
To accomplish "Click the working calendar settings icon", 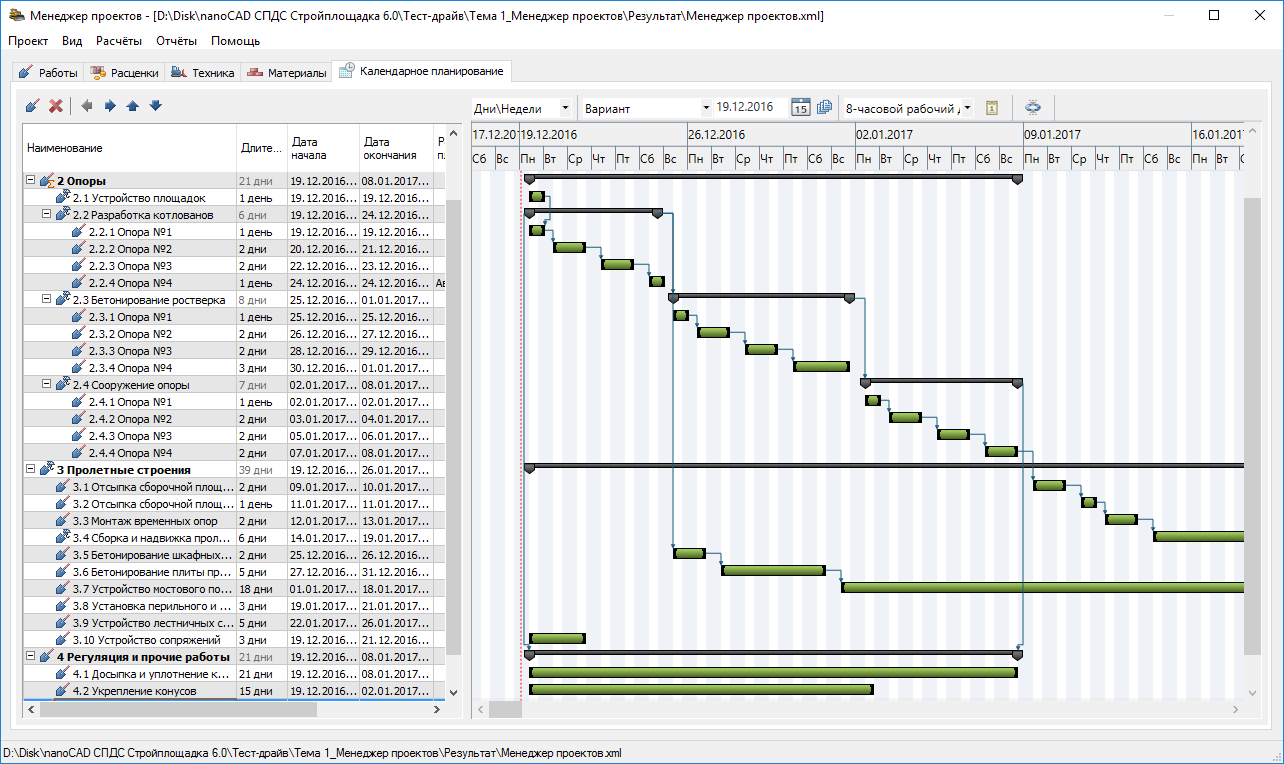I will tap(992, 108).
